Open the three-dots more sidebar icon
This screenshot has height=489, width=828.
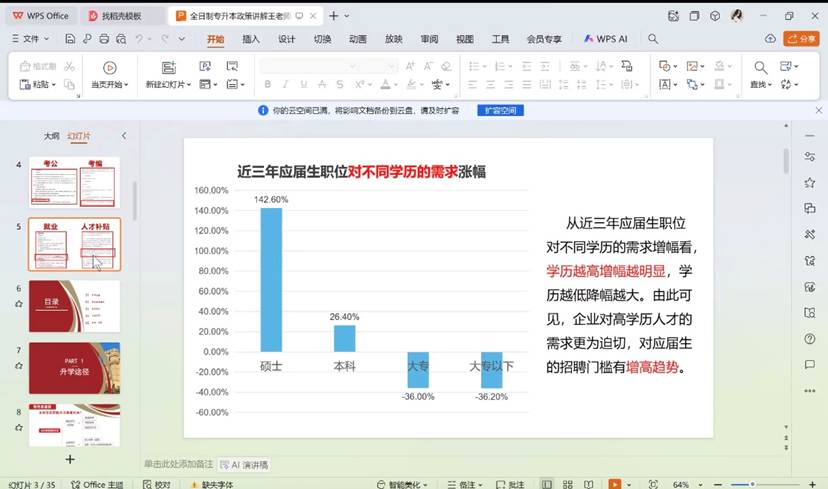(x=810, y=391)
